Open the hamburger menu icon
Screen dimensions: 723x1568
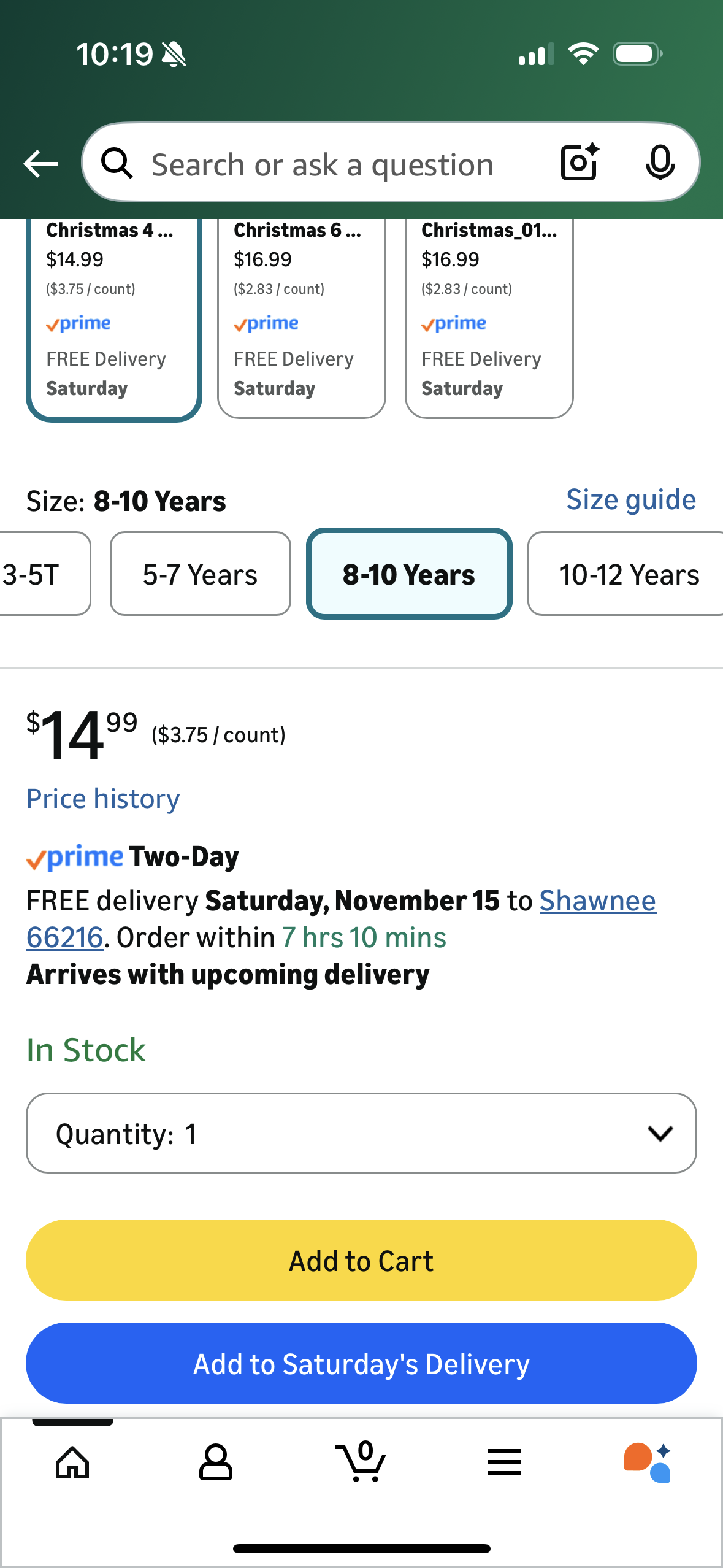pos(505,1462)
